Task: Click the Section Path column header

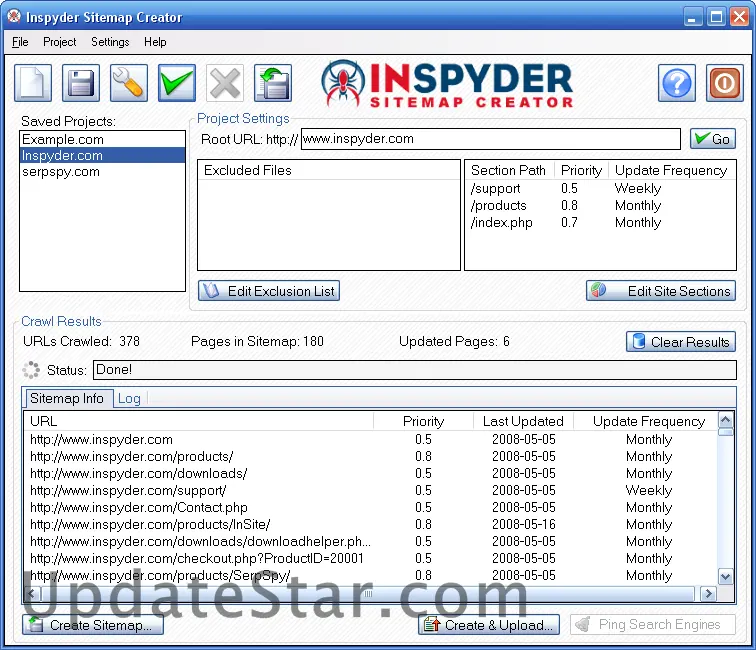Action: (x=510, y=170)
